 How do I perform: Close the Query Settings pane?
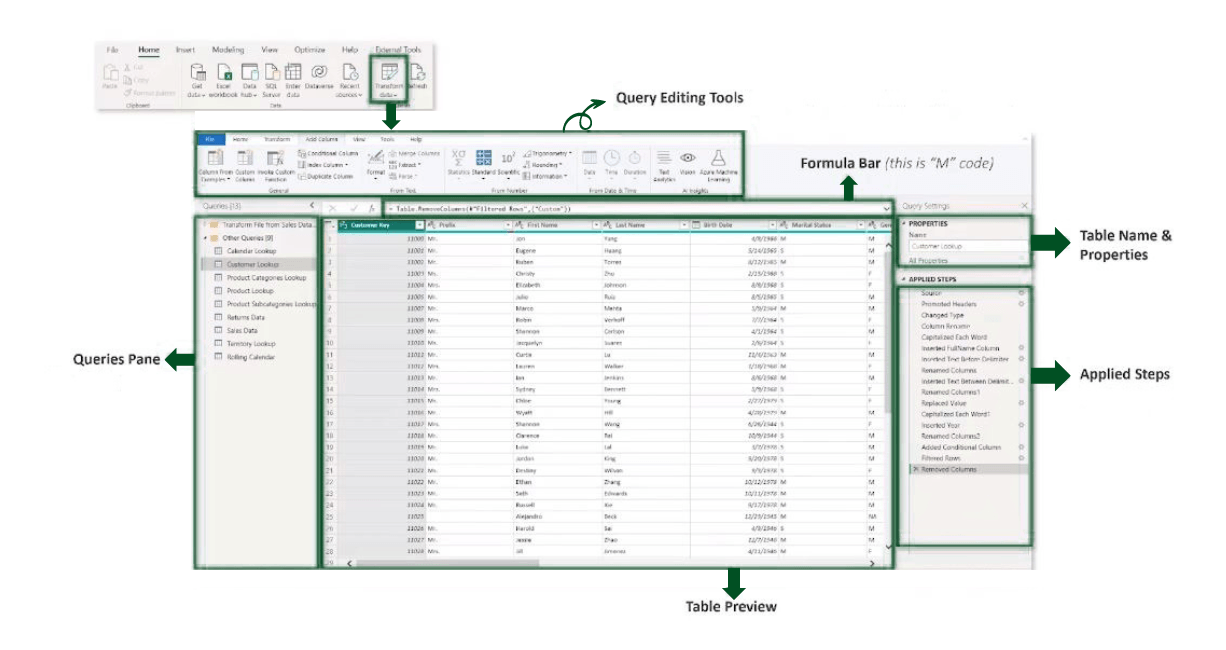pos(1024,205)
